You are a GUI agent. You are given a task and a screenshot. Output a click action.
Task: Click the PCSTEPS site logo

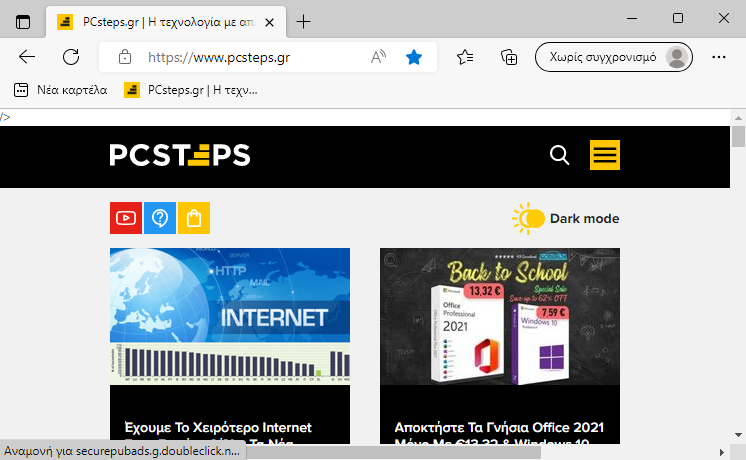pyautogui.click(x=180, y=155)
